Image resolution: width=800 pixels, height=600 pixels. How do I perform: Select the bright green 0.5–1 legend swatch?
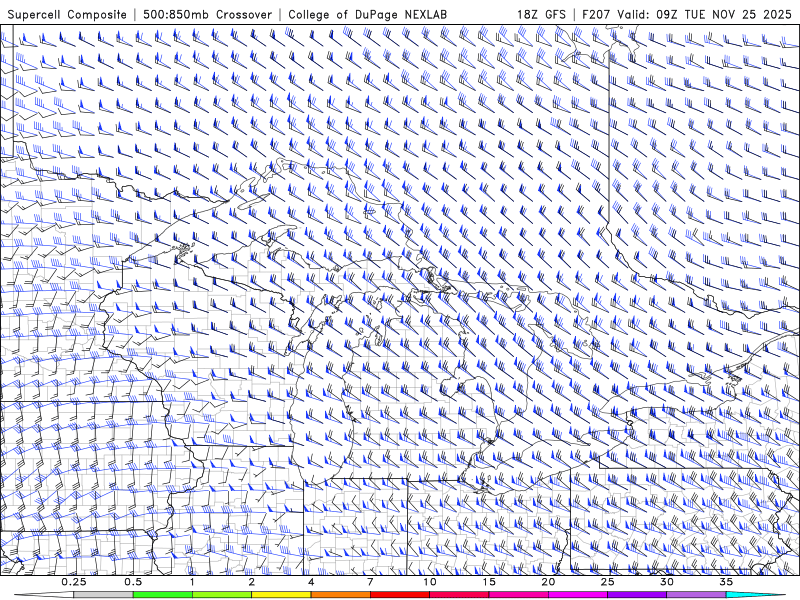pyautogui.click(x=163, y=595)
